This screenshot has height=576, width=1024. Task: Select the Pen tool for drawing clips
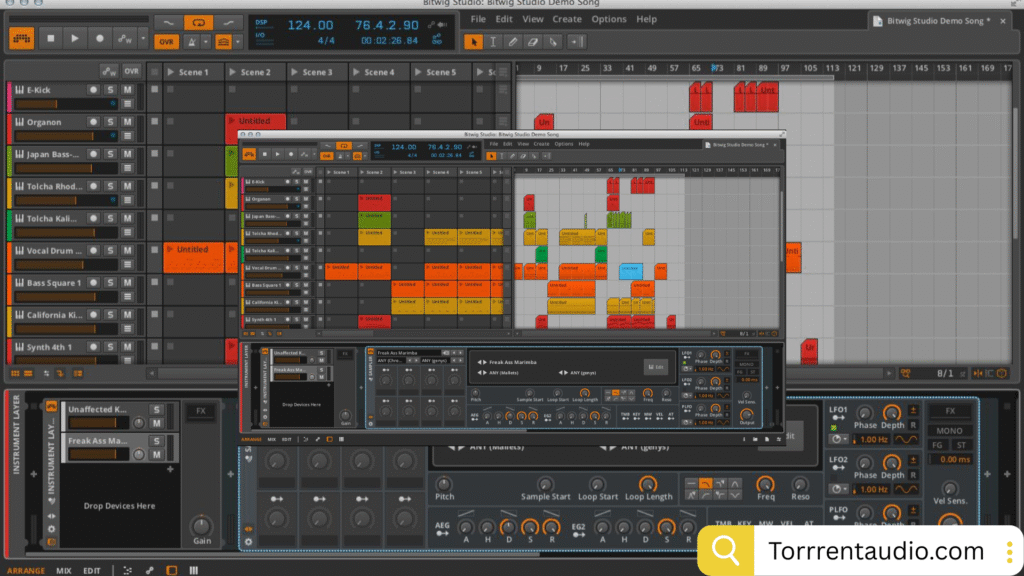pos(512,42)
